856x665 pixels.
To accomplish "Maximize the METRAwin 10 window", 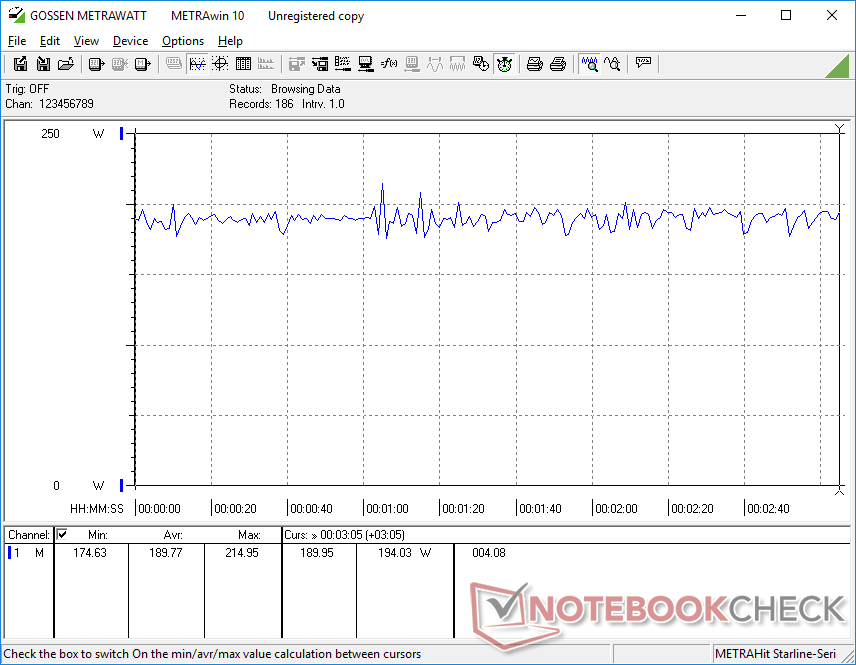I will point(786,15).
